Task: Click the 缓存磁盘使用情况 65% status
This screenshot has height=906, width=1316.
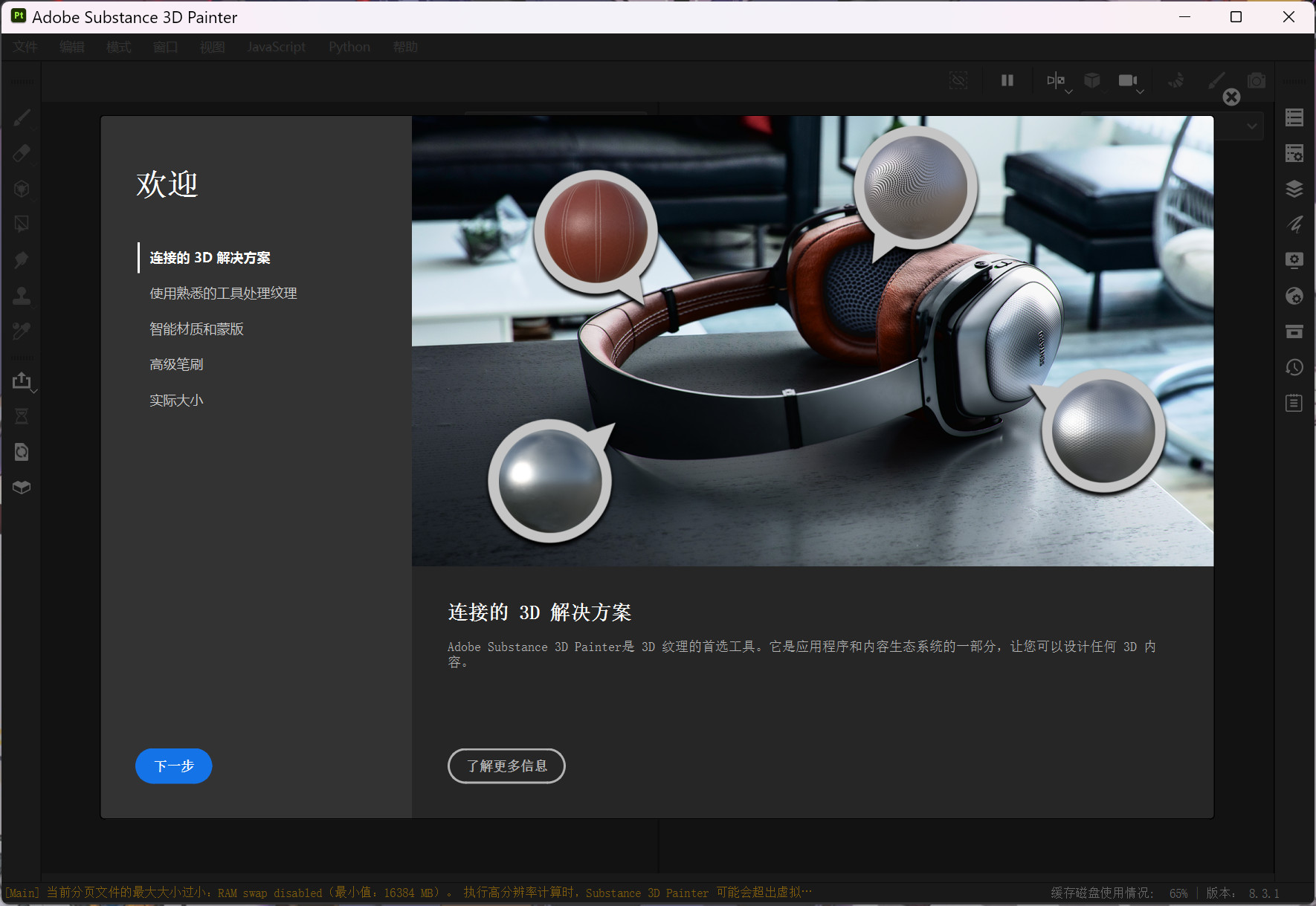Action: (1119, 893)
